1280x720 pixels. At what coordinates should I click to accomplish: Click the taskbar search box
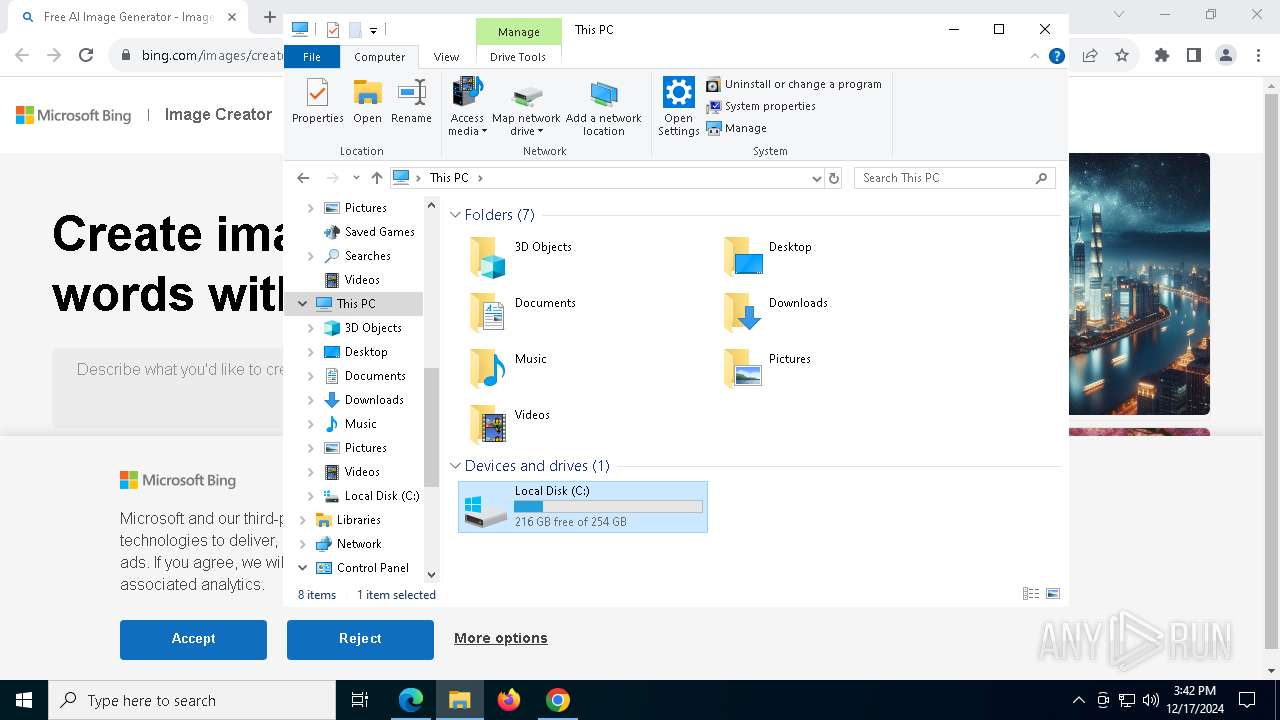point(192,700)
